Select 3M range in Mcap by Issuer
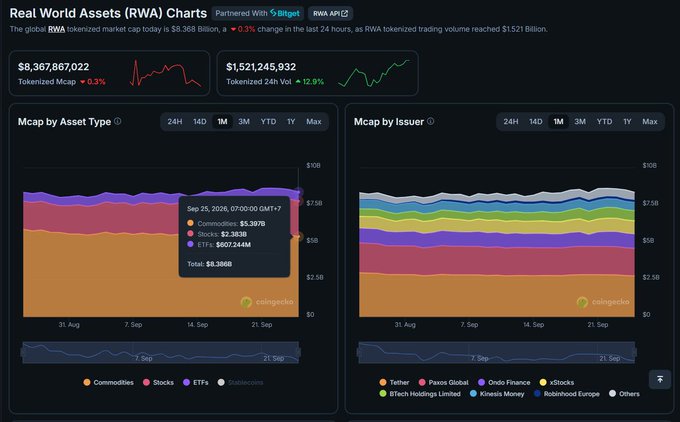 pyautogui.click(x=580, y=122)
